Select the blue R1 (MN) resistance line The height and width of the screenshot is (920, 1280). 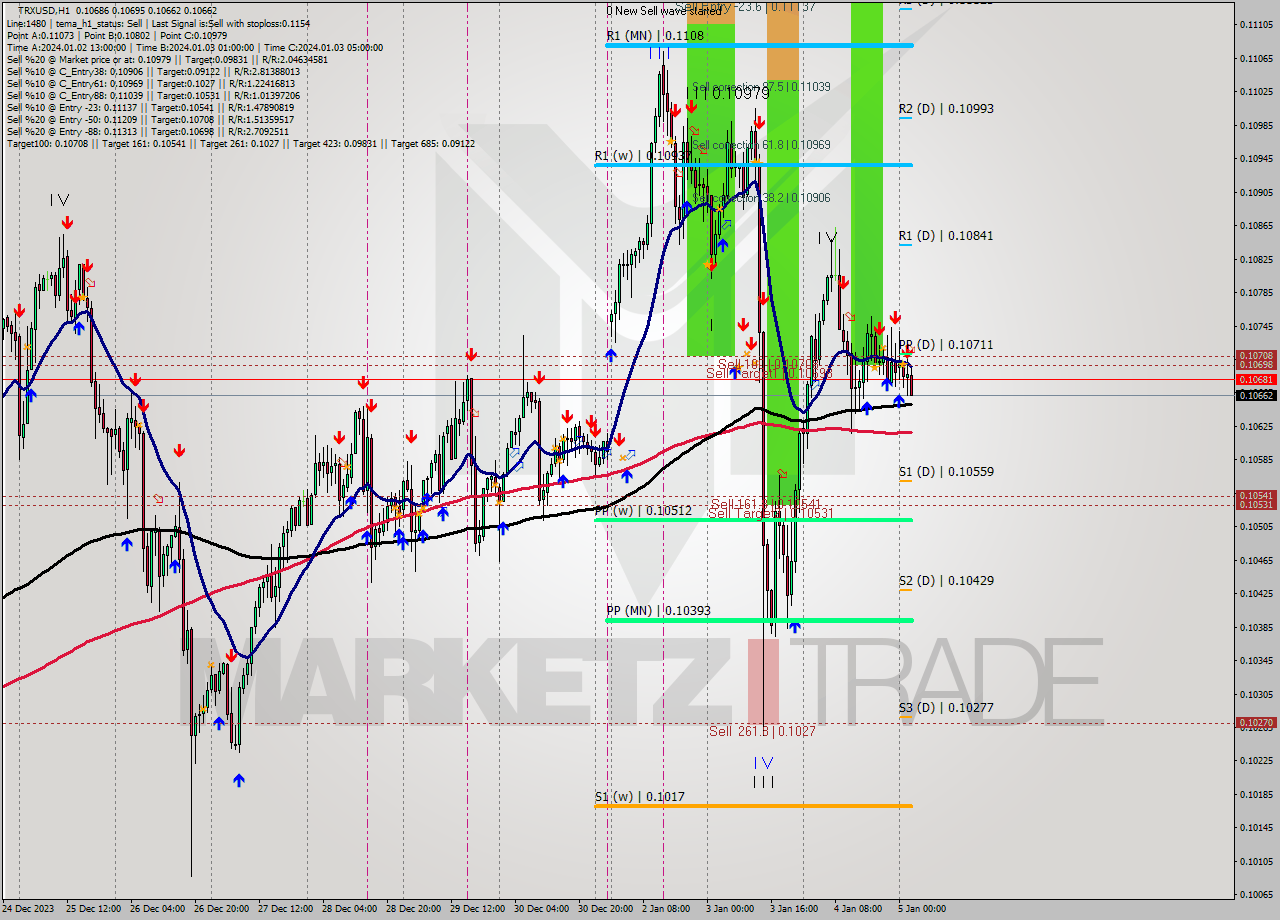coord(759,45)
